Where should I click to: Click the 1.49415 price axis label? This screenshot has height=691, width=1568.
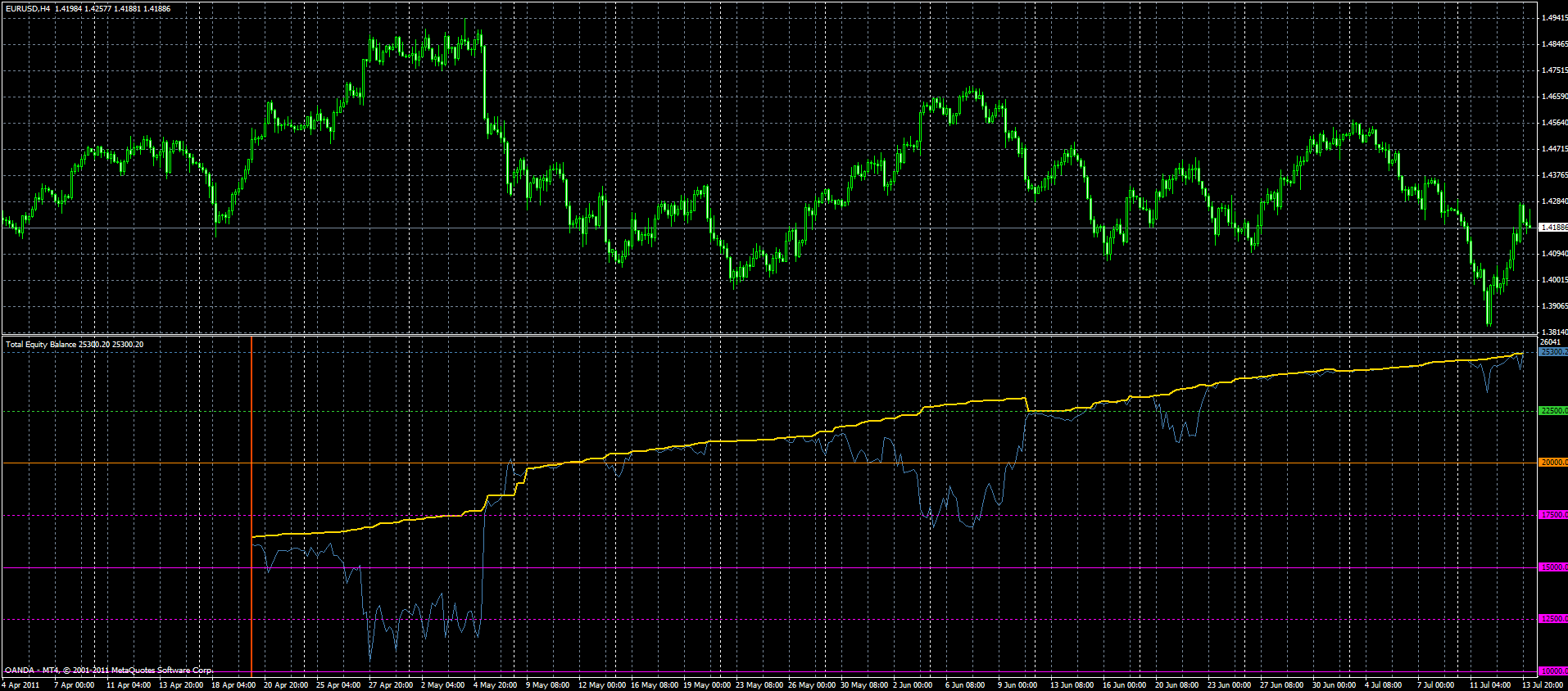(1554, 17)
